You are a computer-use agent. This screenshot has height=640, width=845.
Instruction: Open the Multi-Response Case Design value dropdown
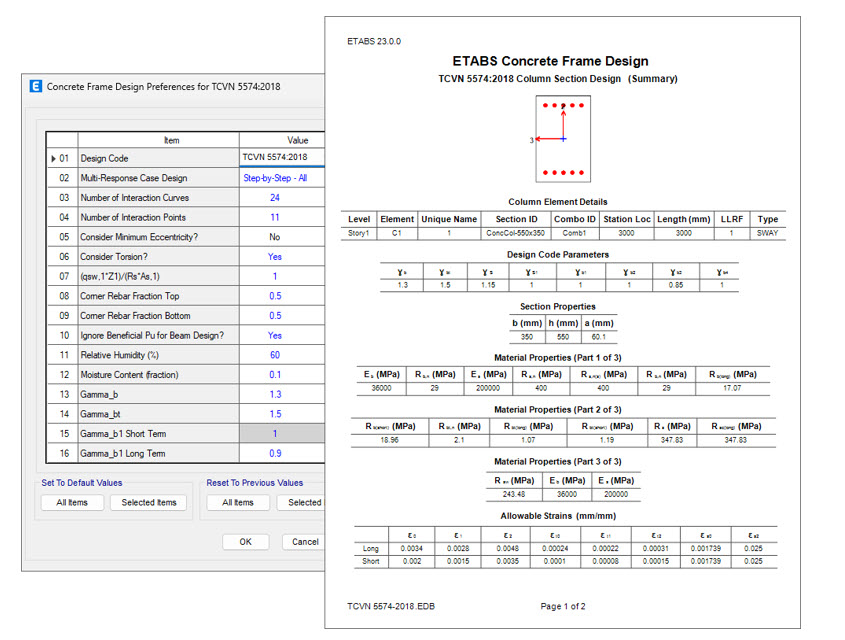click(281, 178)
